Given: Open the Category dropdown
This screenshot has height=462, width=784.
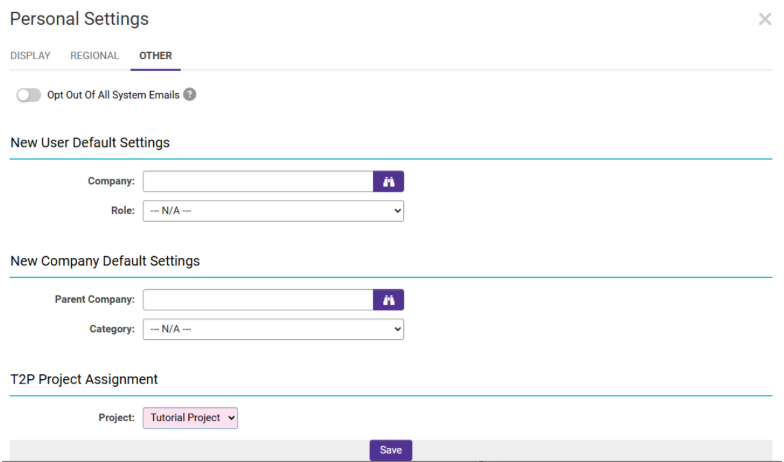Looking at the screenshot, I should pos(273,329).
